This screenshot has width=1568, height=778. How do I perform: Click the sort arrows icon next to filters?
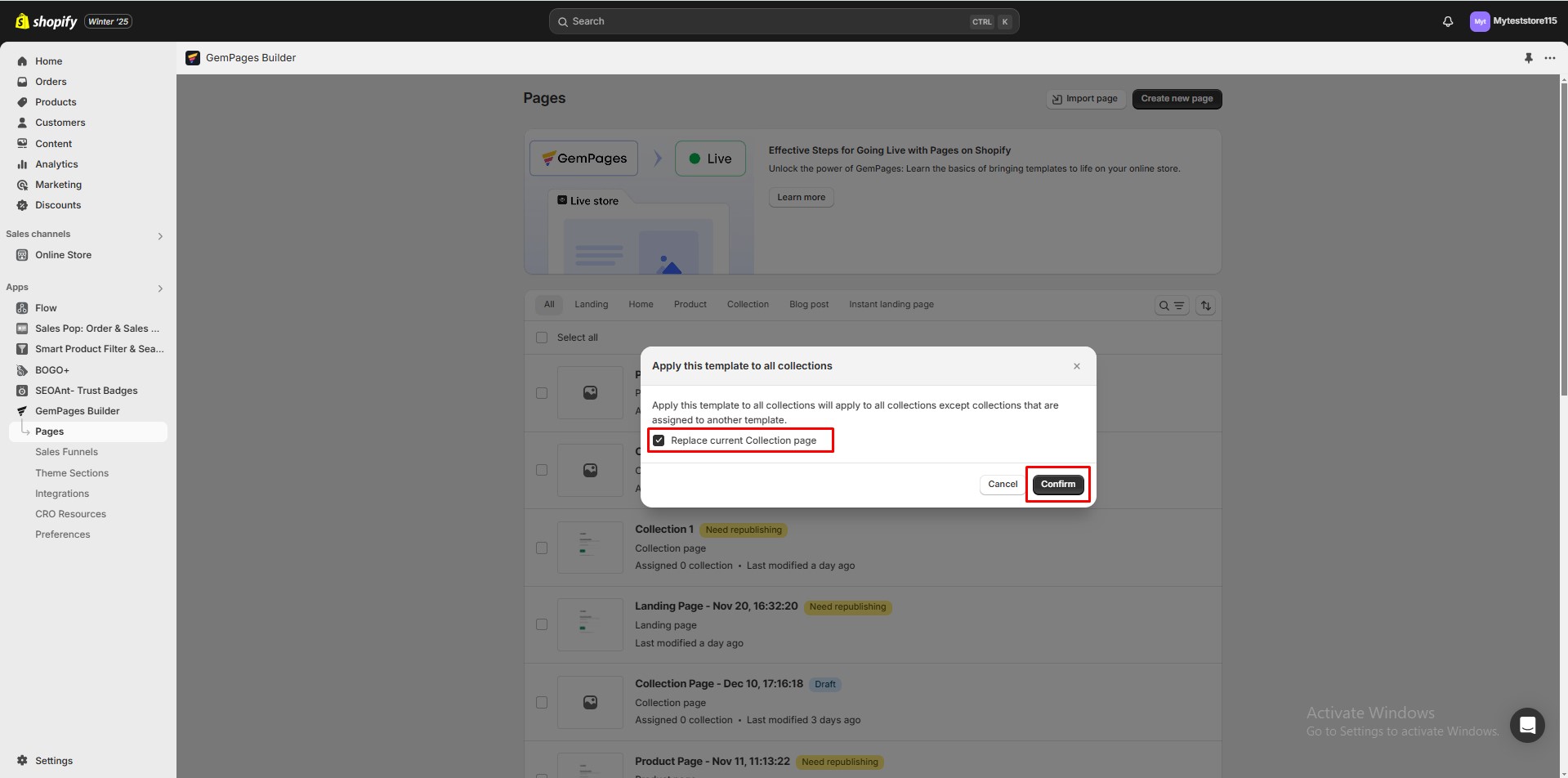click(1206, 305)
